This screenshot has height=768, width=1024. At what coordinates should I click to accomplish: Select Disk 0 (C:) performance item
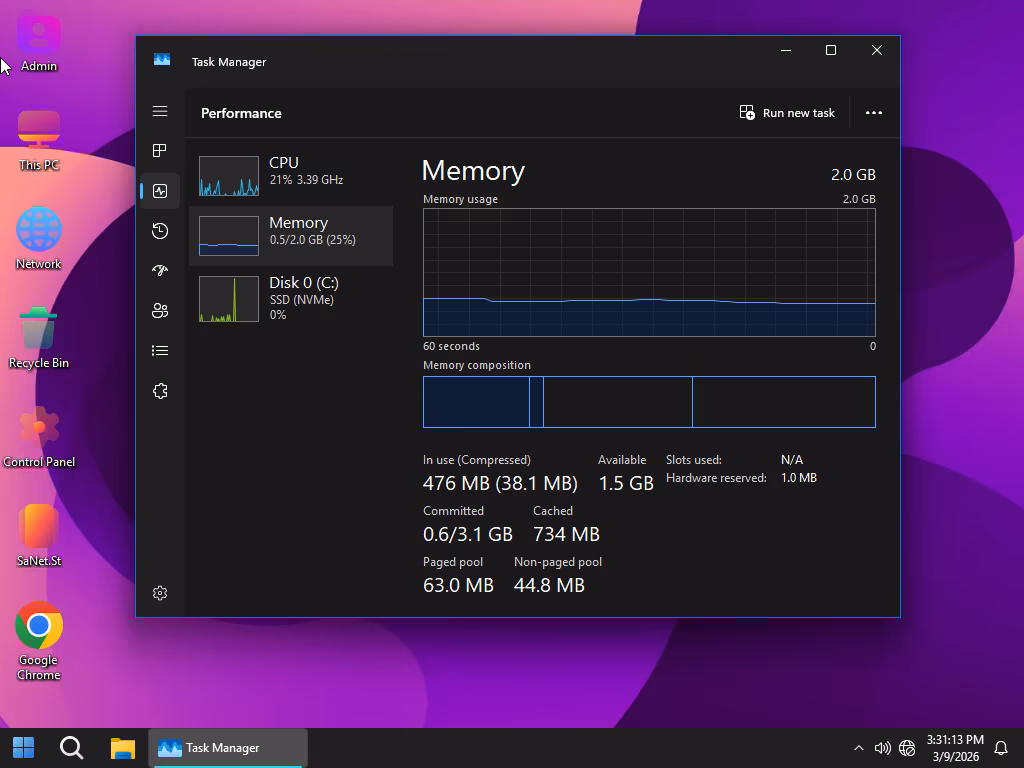click(x=291, y=298)
